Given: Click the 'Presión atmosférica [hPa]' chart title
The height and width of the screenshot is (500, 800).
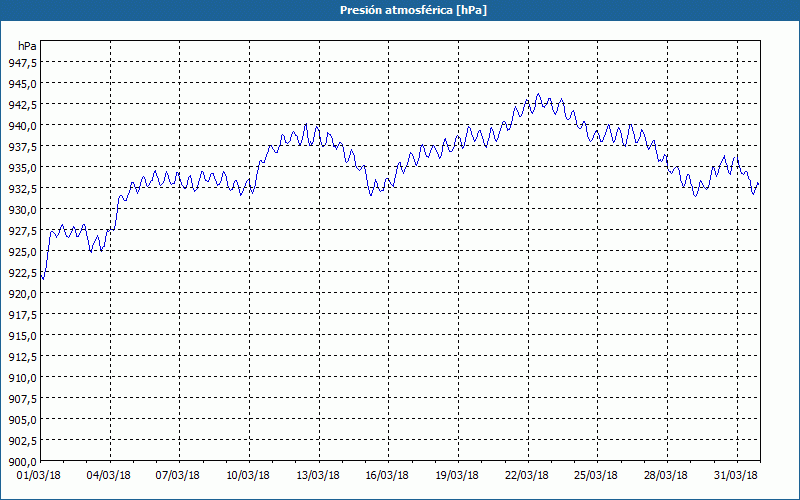Looking at the screenshot, I should click(413, 10).
